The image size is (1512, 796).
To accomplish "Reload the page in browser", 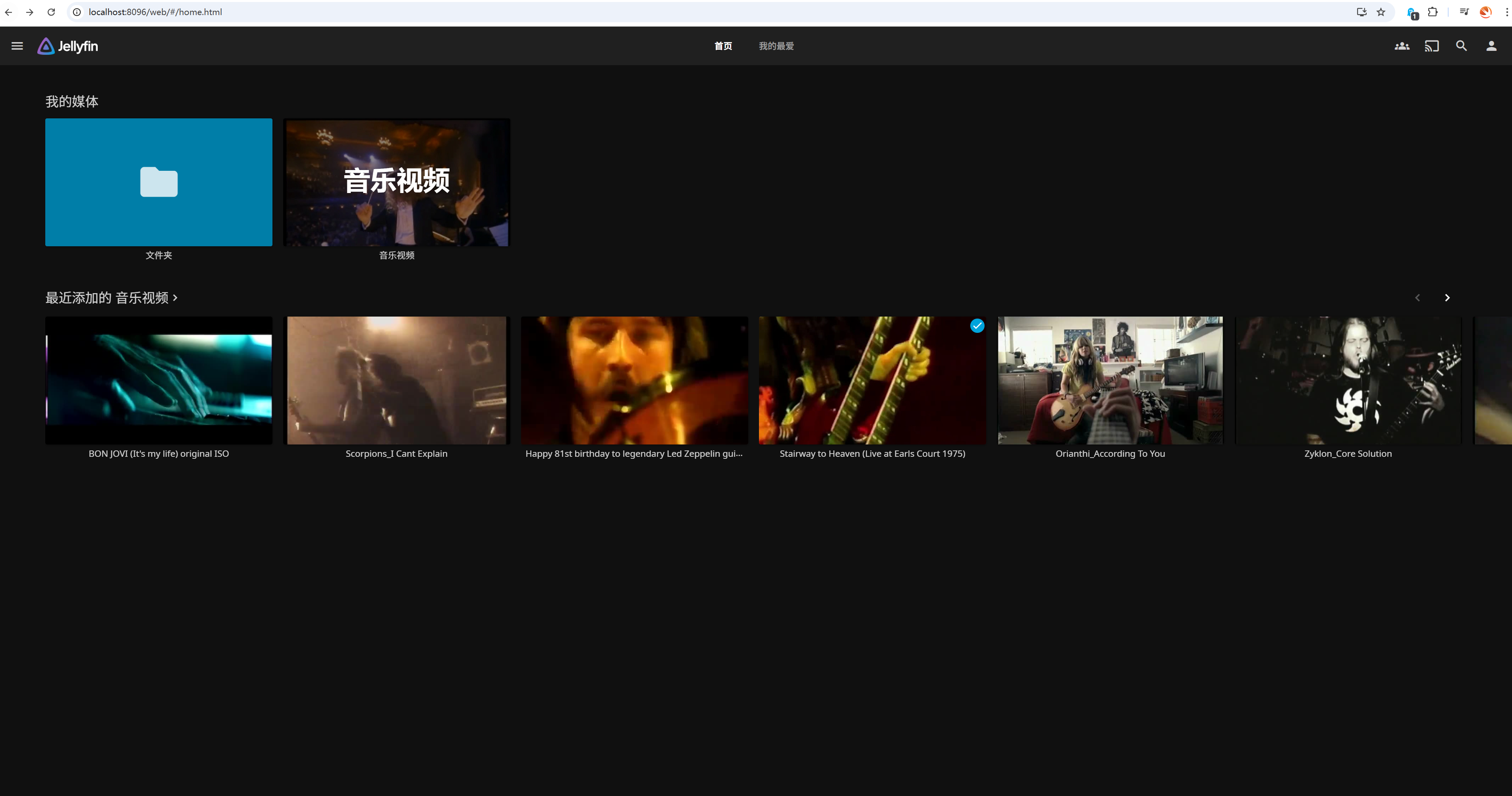I will [51, 12].
